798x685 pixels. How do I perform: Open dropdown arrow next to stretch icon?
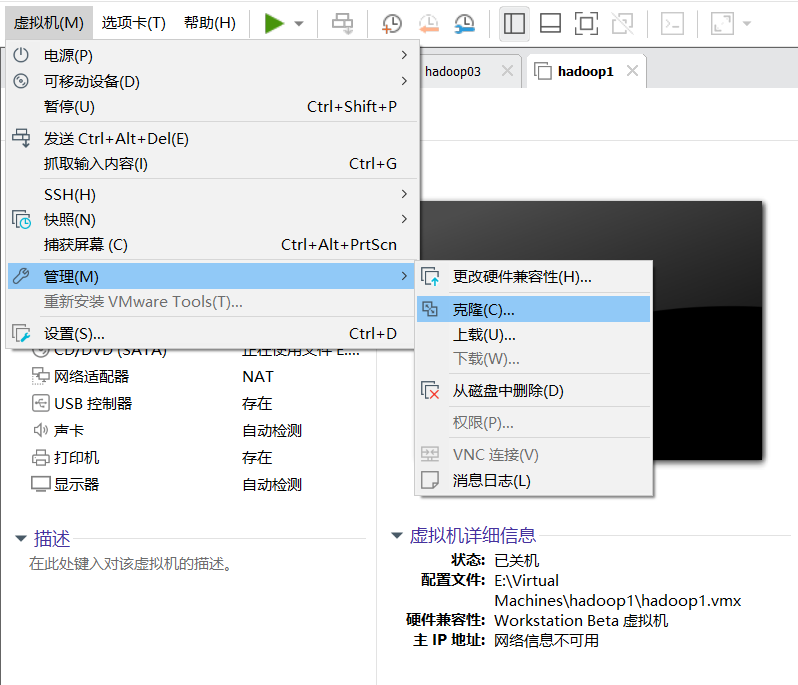pyautogui.click(x=747, y=23)
